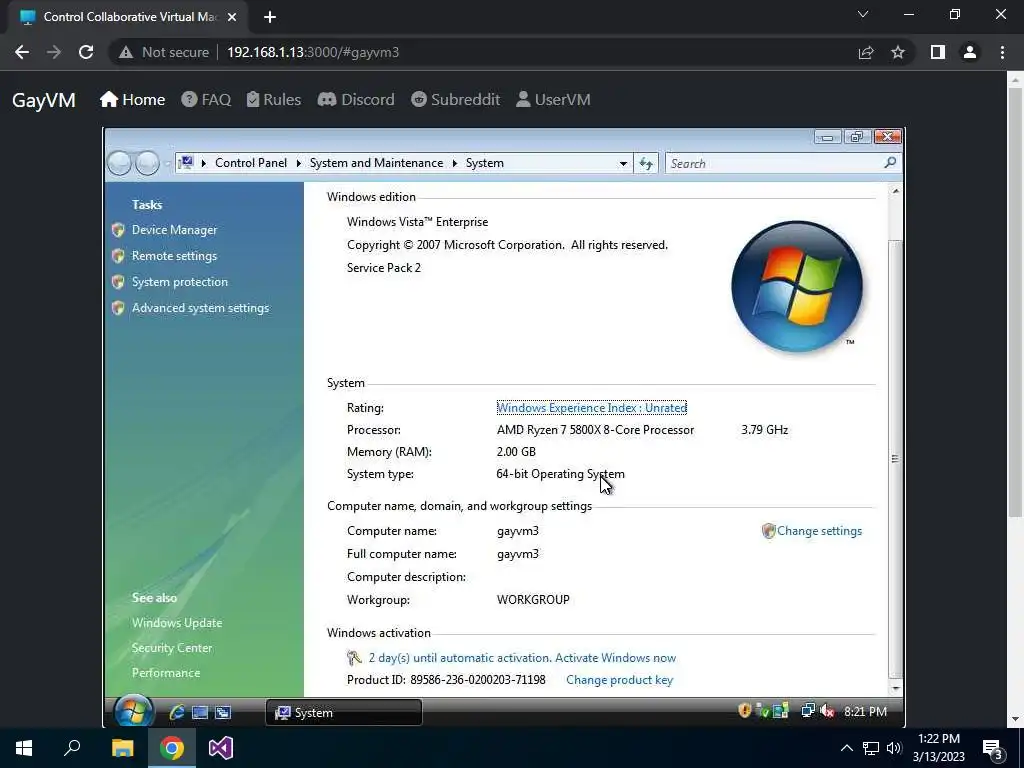This screenshot has height=768, width=1024.
Task: Open Security Center under See also
Action: point(172,648)
